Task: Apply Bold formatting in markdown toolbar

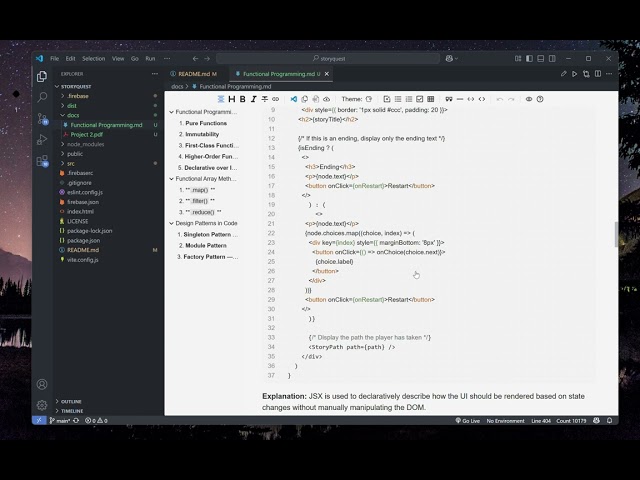Action: 243,99
